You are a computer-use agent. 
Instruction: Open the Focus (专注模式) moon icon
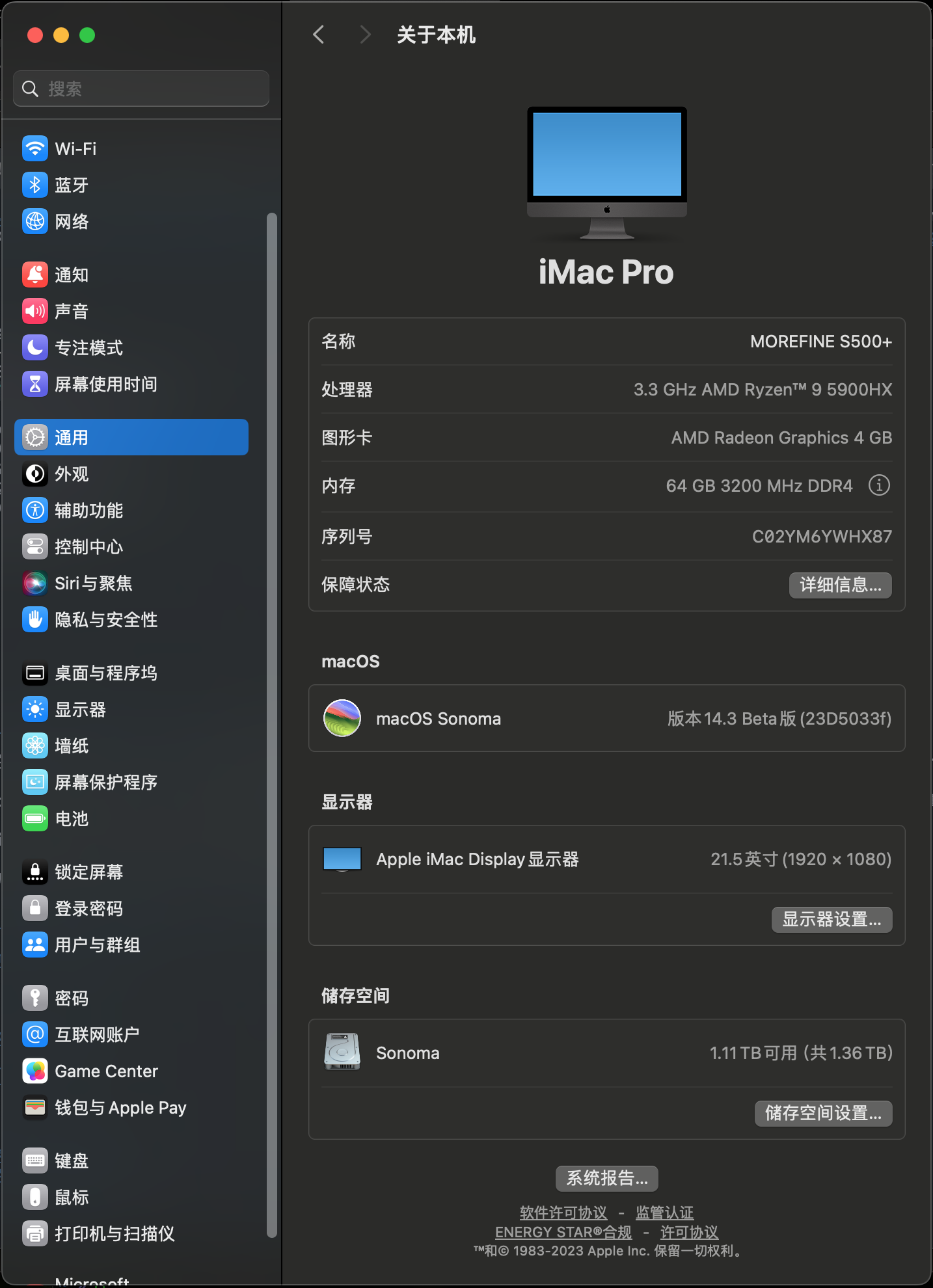coord(35,347)
